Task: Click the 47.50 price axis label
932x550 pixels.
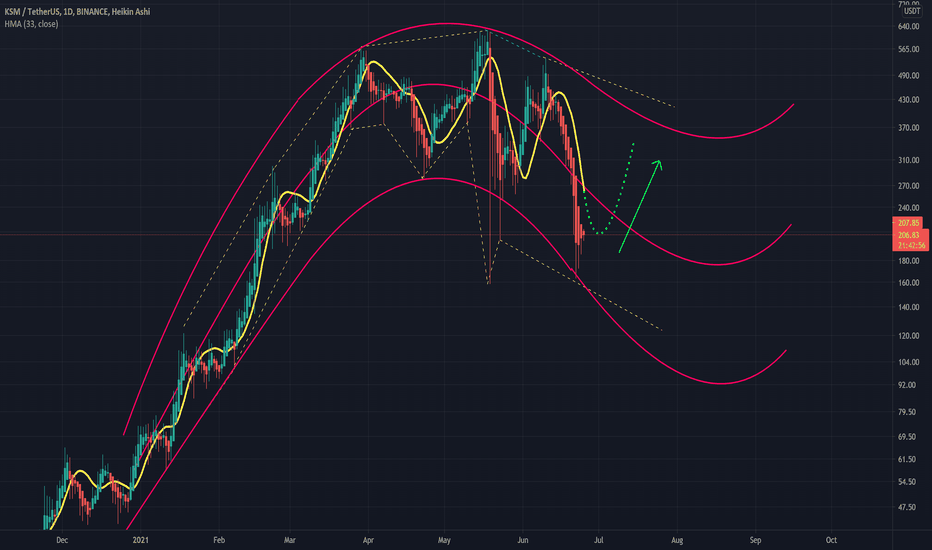Action: (x=907, y=508)
